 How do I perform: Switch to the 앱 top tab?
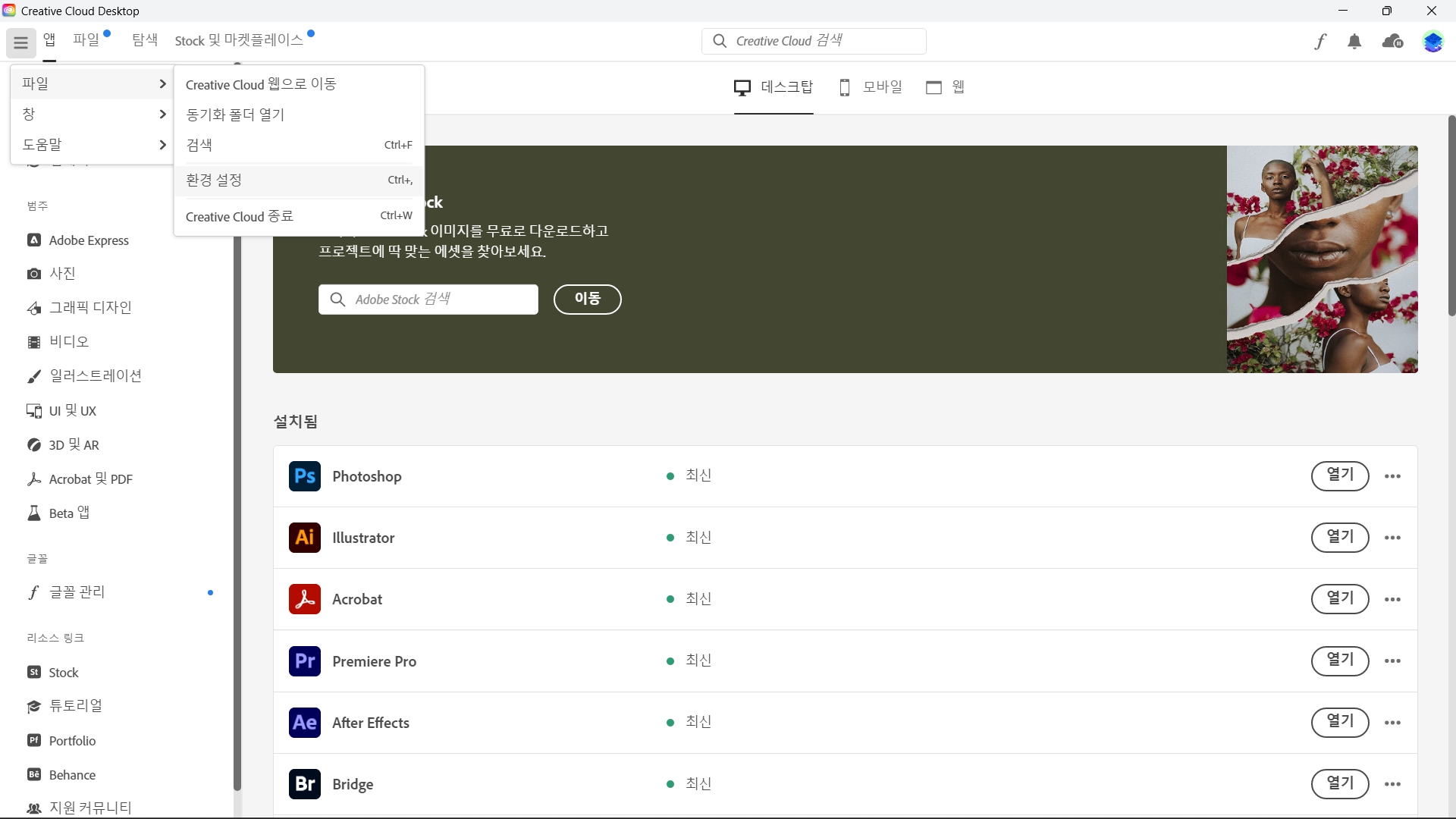pos(49,40)
